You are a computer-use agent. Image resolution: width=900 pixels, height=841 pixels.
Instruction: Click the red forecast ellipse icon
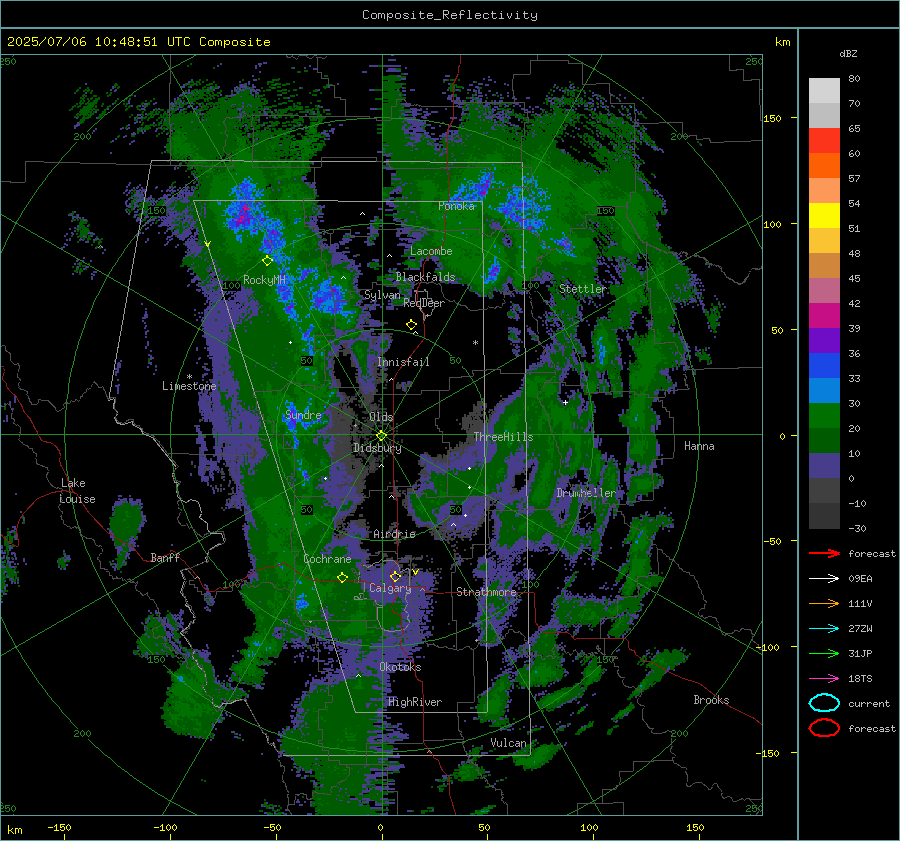pos(824,728)
